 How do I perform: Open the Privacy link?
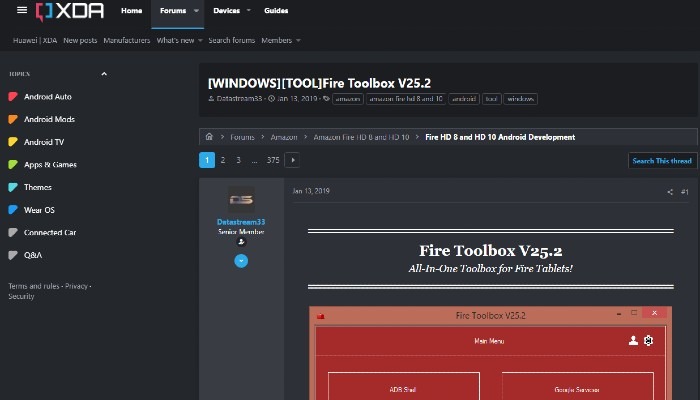click(76, 286)
